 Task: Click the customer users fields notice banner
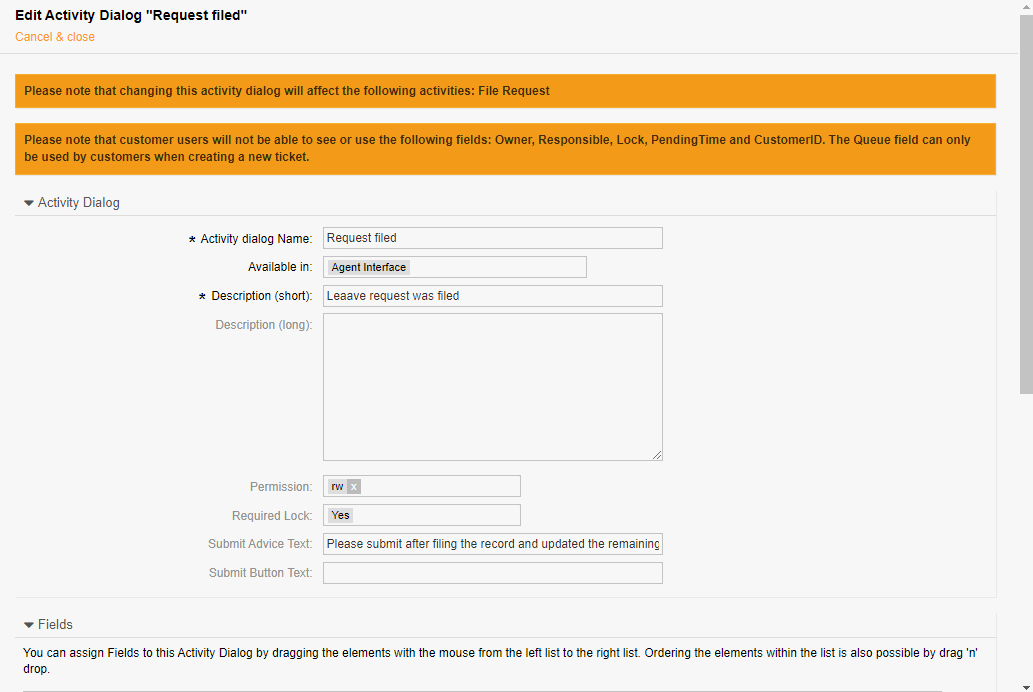505,149
